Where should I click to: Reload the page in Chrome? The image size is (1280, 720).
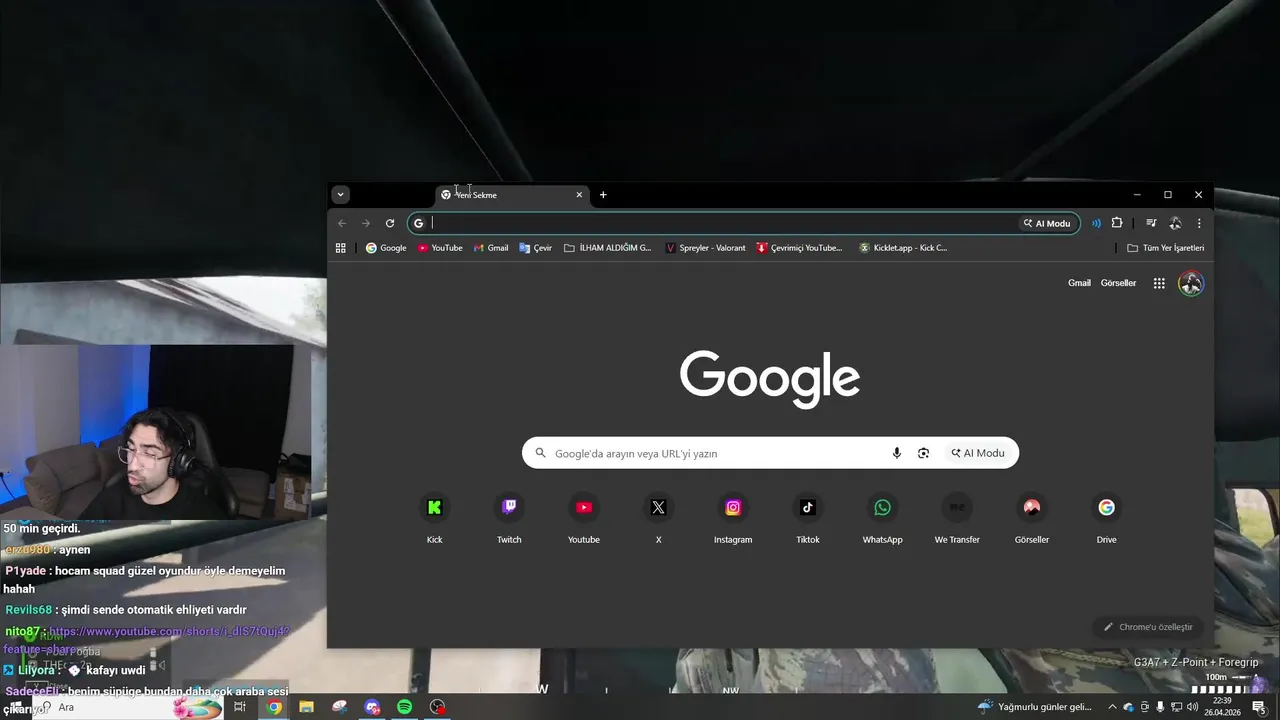click(390, 223)
